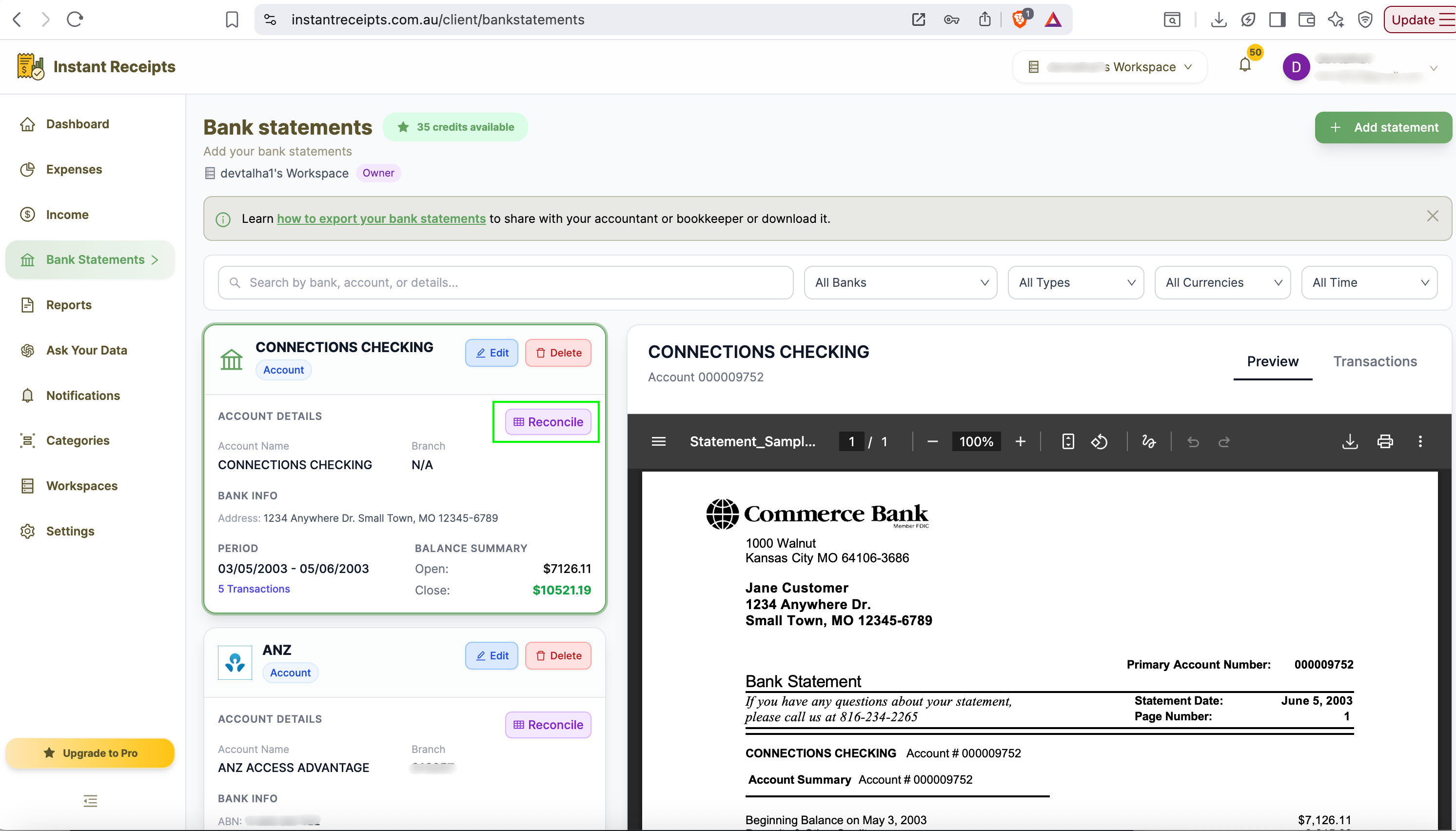The height and width of the screenshot is (831, 1456).
Task: Toggle browser sidebar panel icon
Action: (x=1277, y=20)
